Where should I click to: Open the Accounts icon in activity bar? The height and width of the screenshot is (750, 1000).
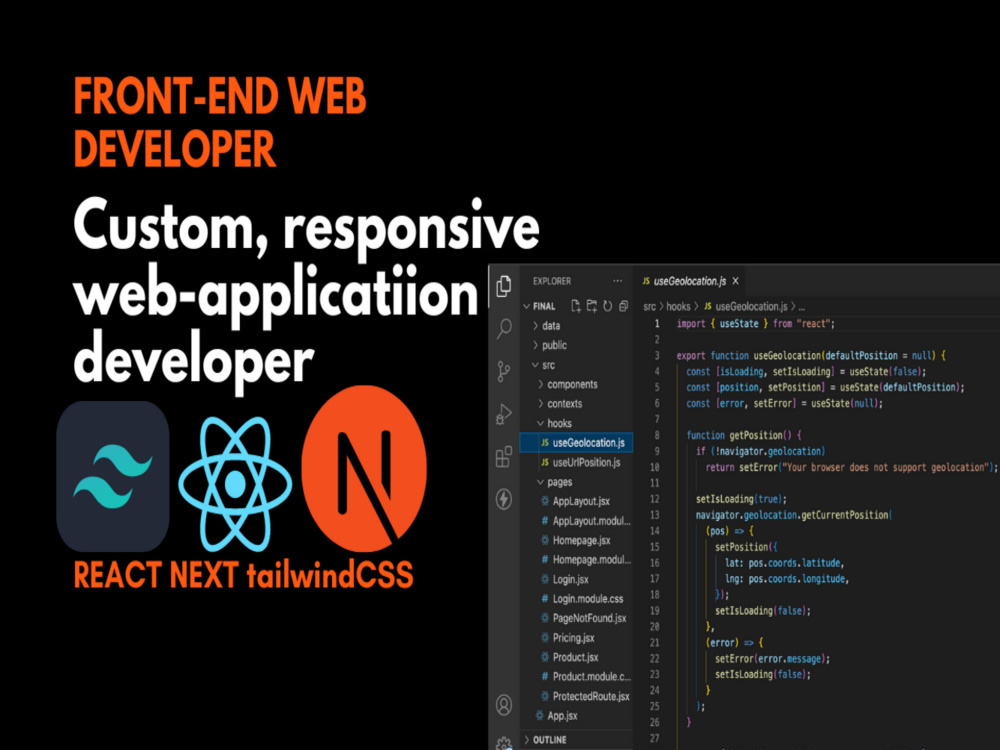(504, 705)
